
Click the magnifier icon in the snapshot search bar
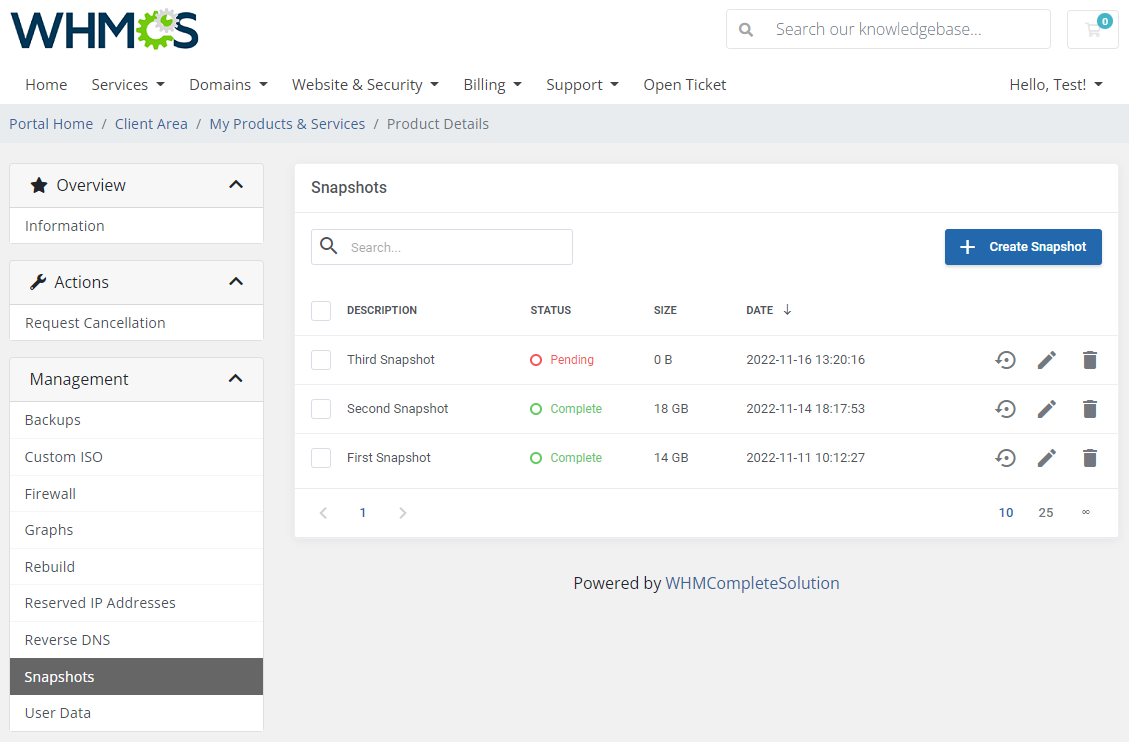pos(329,246)
